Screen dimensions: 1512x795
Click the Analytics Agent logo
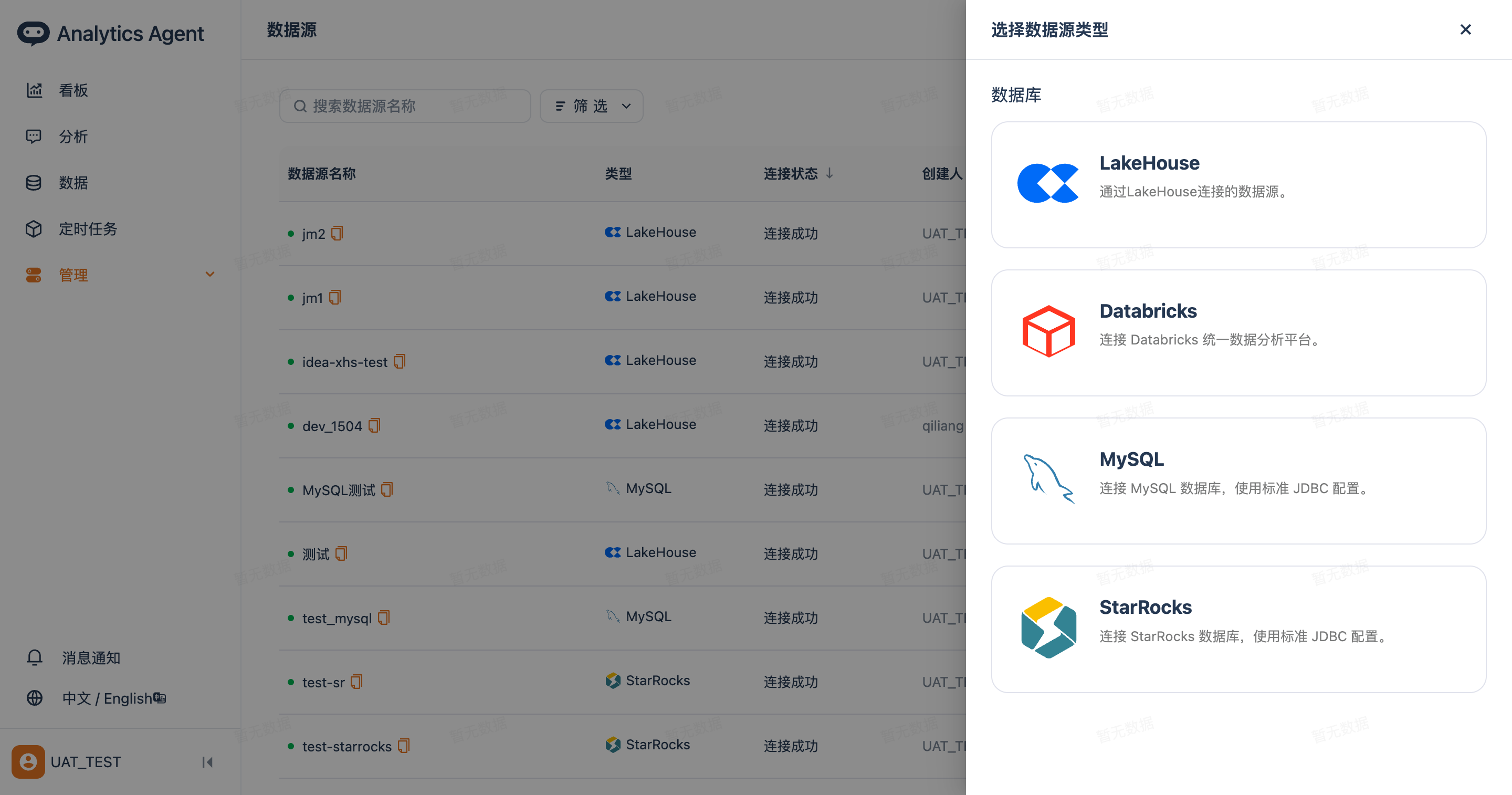pyautogui.click(x=110, y=34)
